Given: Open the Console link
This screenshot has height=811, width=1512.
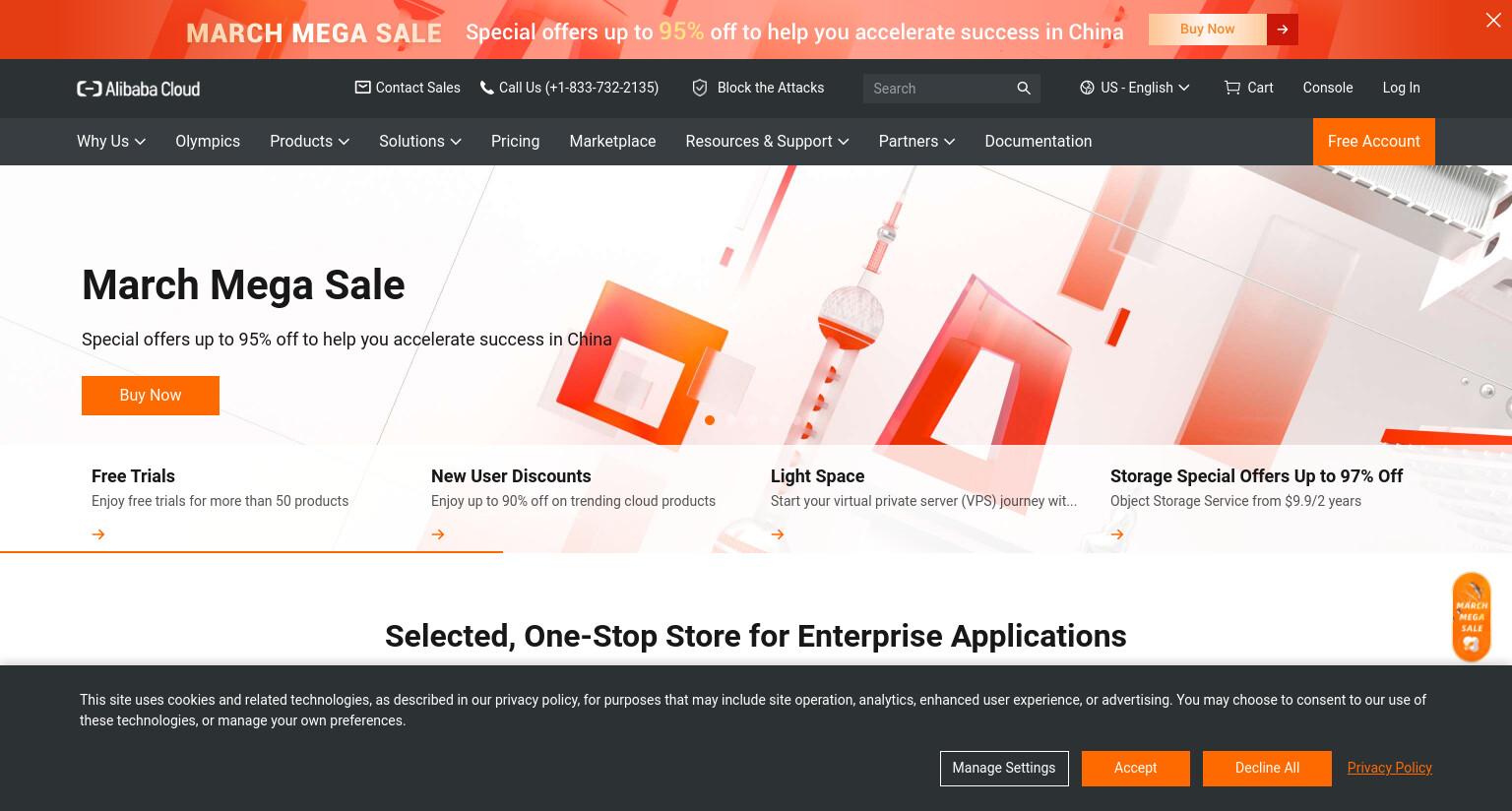Looking at the screenshot, I should (x=1327, y=88).
